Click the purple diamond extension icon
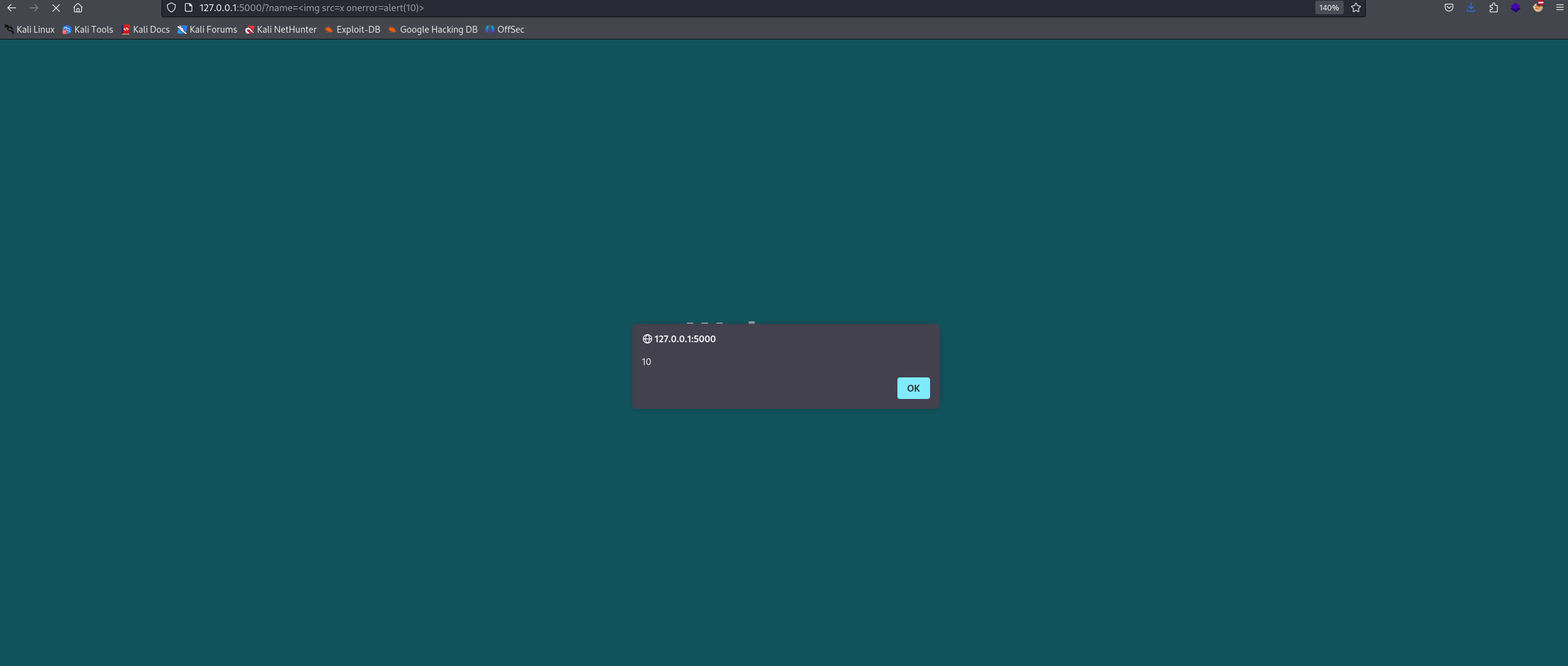1568x666 pixels. (1516, 8)
